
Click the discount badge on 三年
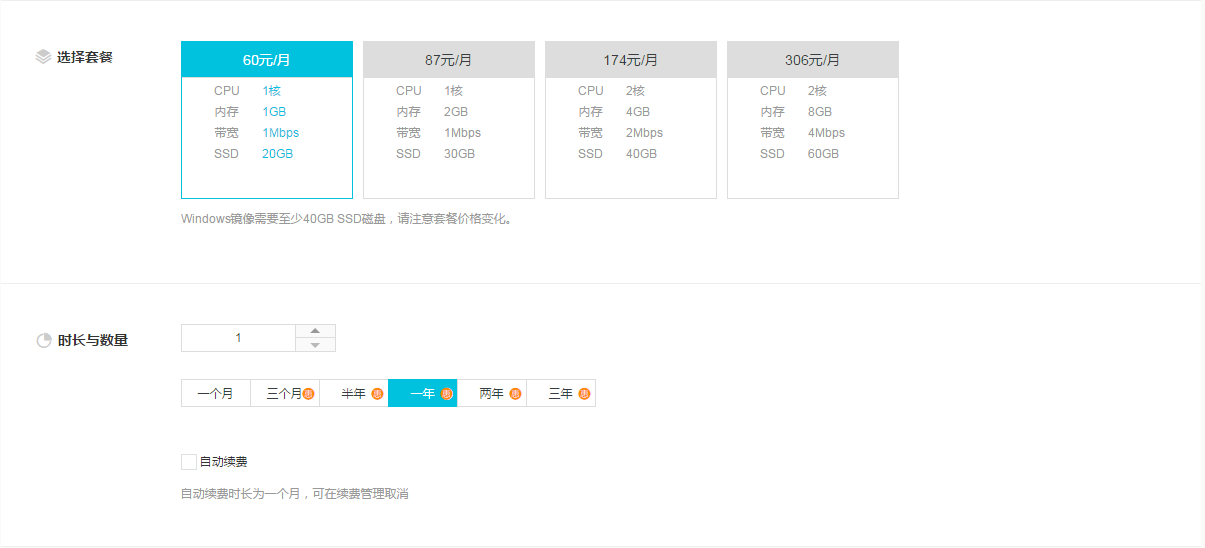[x=584, y=394]
